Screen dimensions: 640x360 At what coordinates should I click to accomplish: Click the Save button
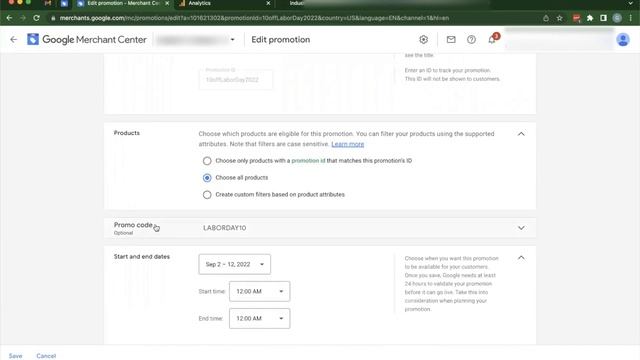[x=16, y=356]
